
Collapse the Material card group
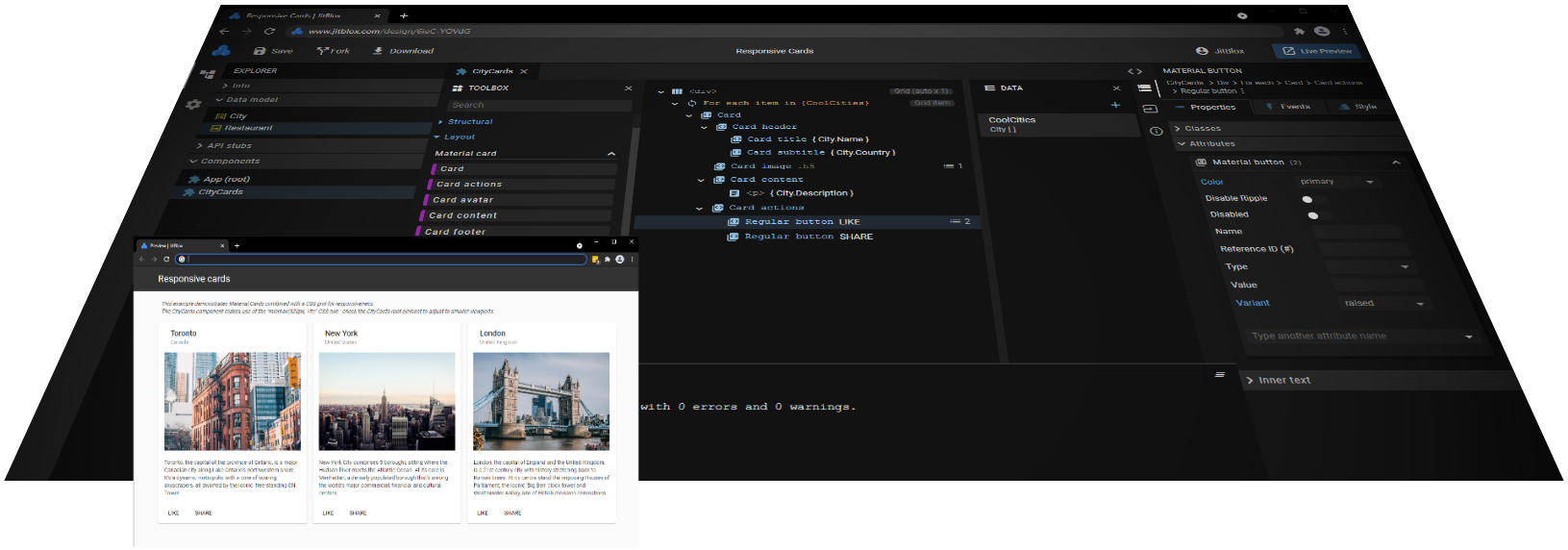pyautogui.click(x=611, y=154)
